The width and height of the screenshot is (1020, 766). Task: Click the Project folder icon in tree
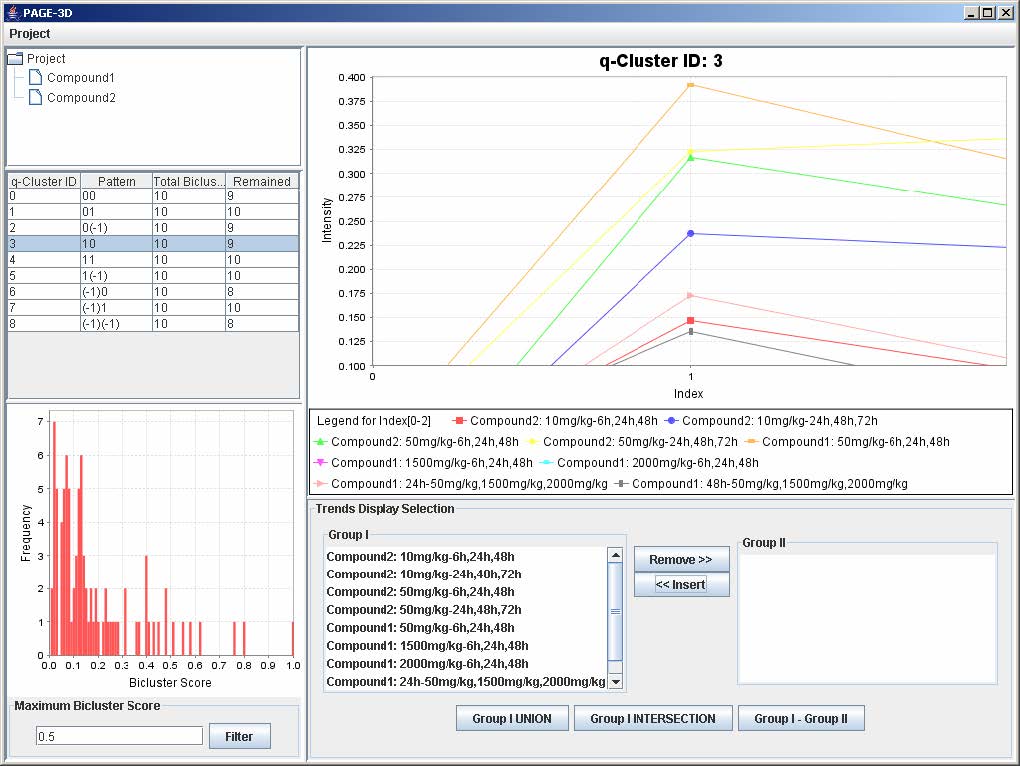coord(15,59)
